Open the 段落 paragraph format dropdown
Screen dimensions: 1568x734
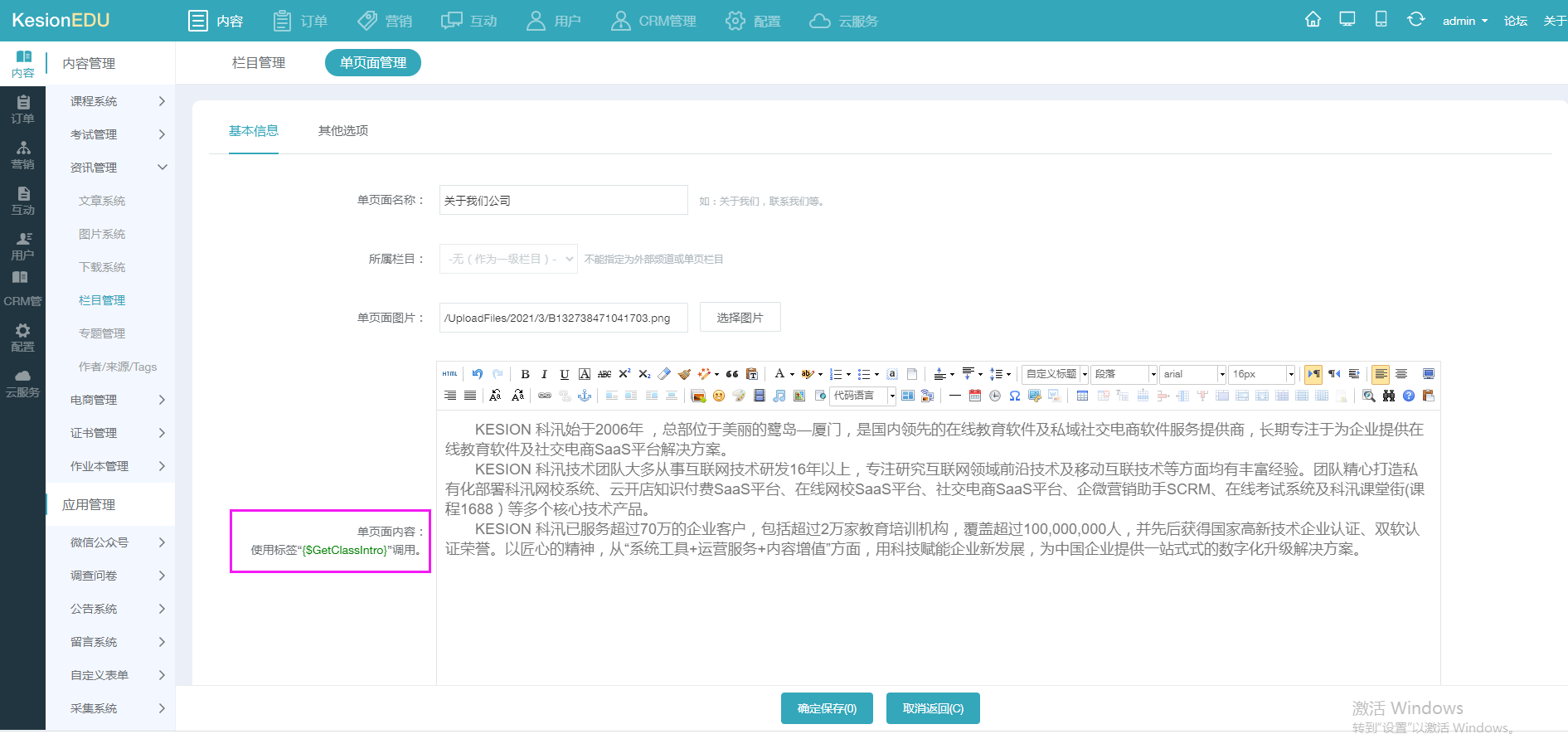tap(1124, 374)
